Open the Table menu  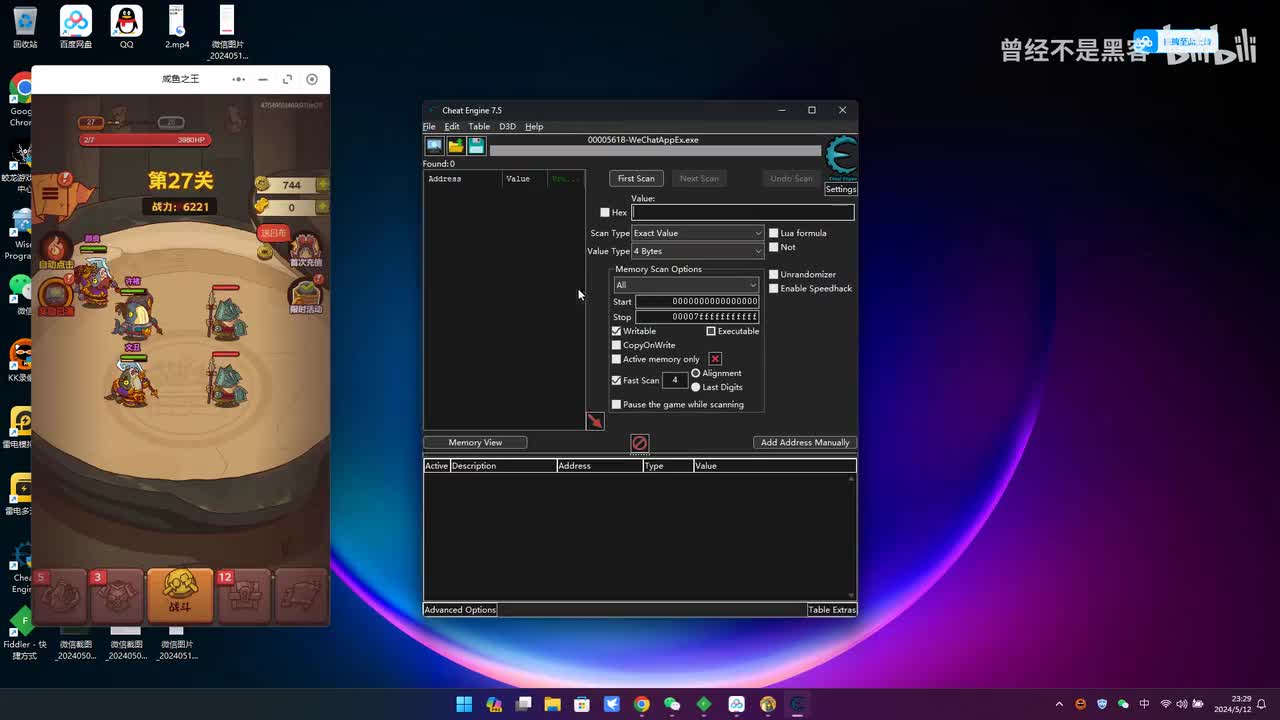coord(479,127)
